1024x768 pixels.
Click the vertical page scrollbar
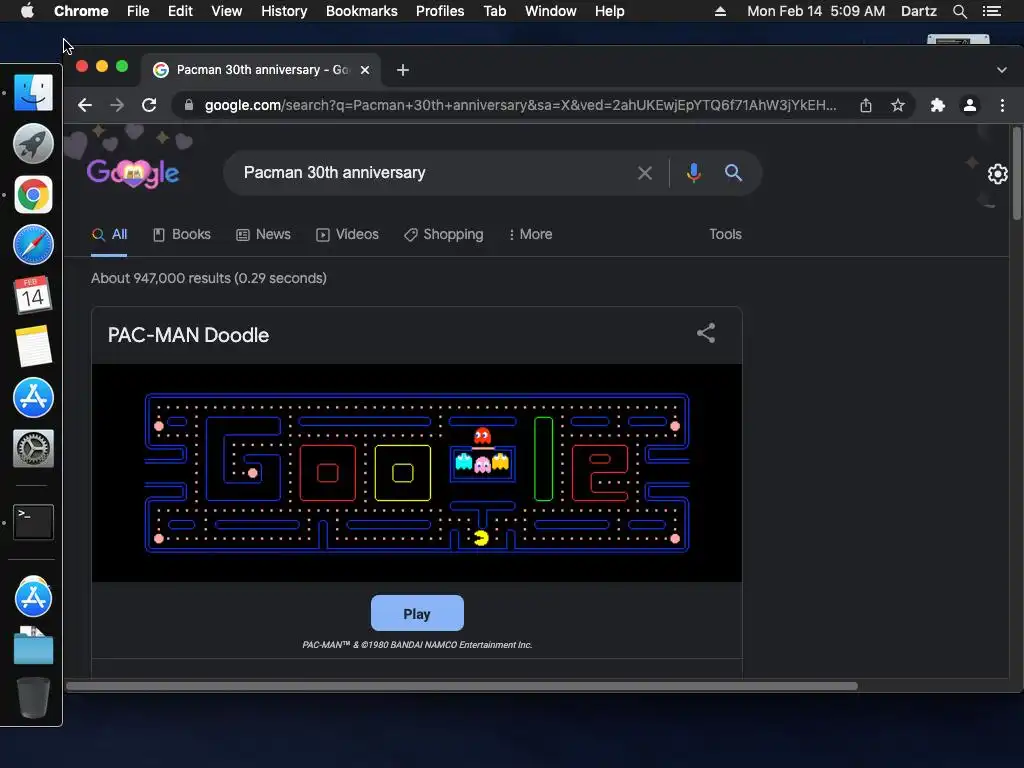tap(1016, 173)
